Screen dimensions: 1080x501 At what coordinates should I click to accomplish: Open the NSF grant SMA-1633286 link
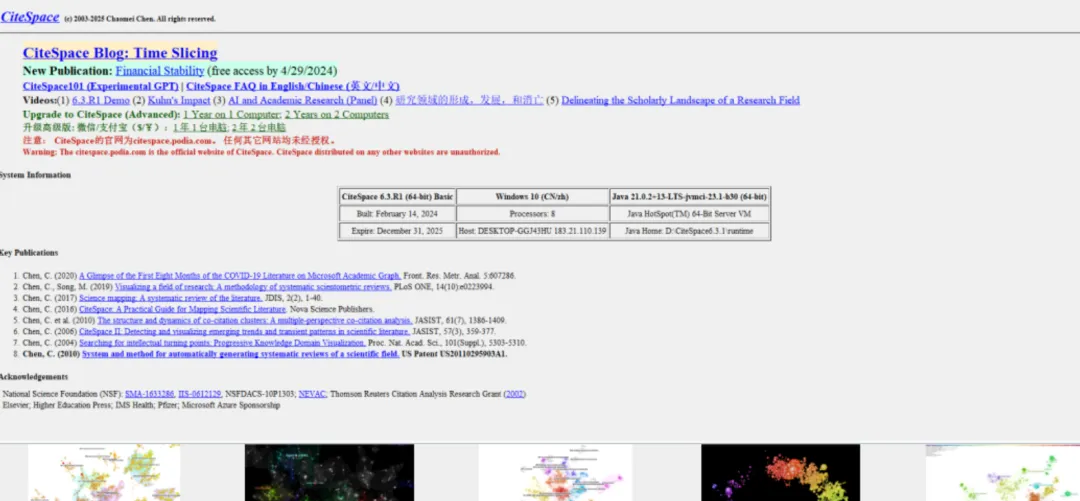coord(149,394)
